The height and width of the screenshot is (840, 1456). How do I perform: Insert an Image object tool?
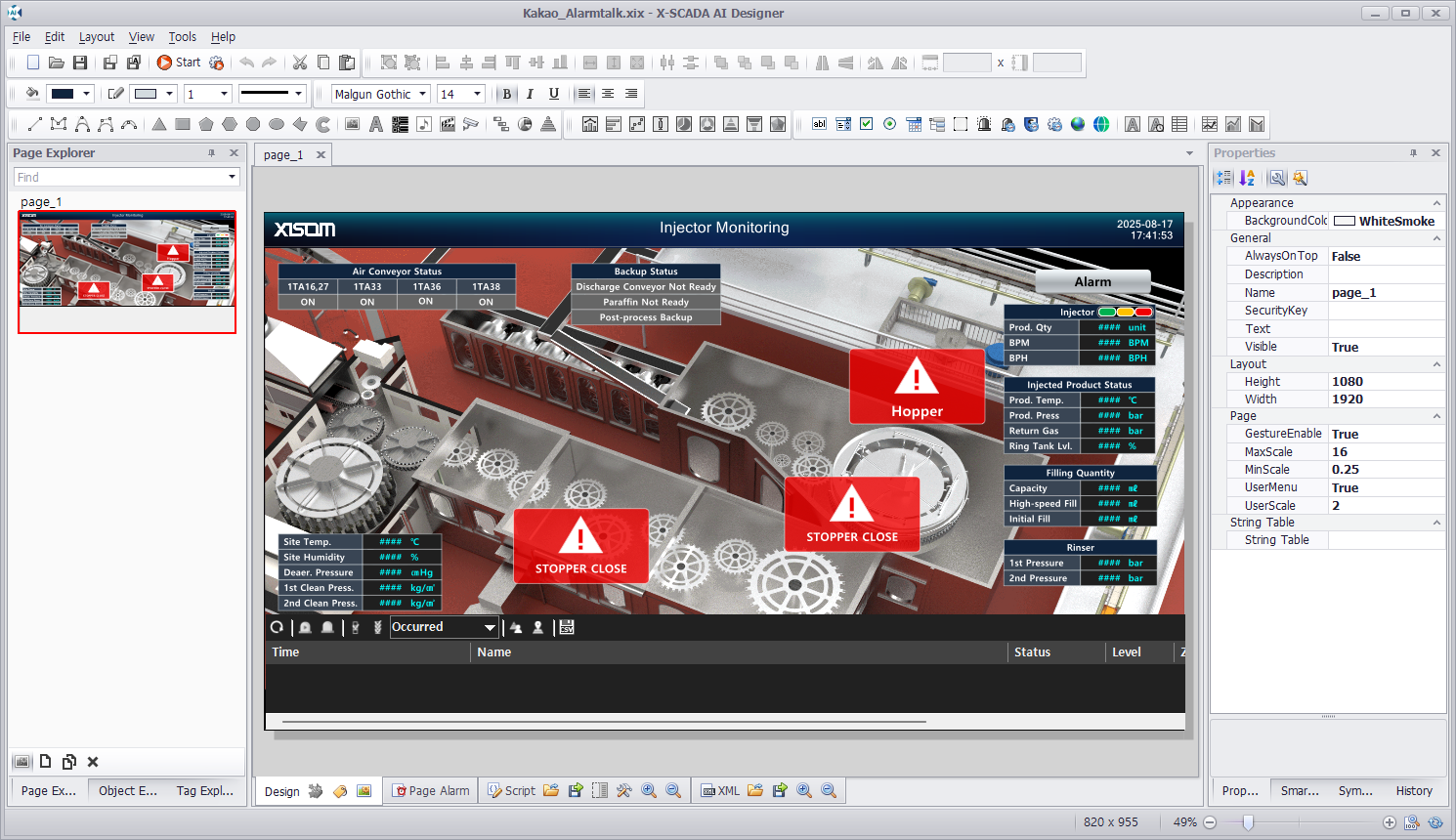click(x=353, y=124)
